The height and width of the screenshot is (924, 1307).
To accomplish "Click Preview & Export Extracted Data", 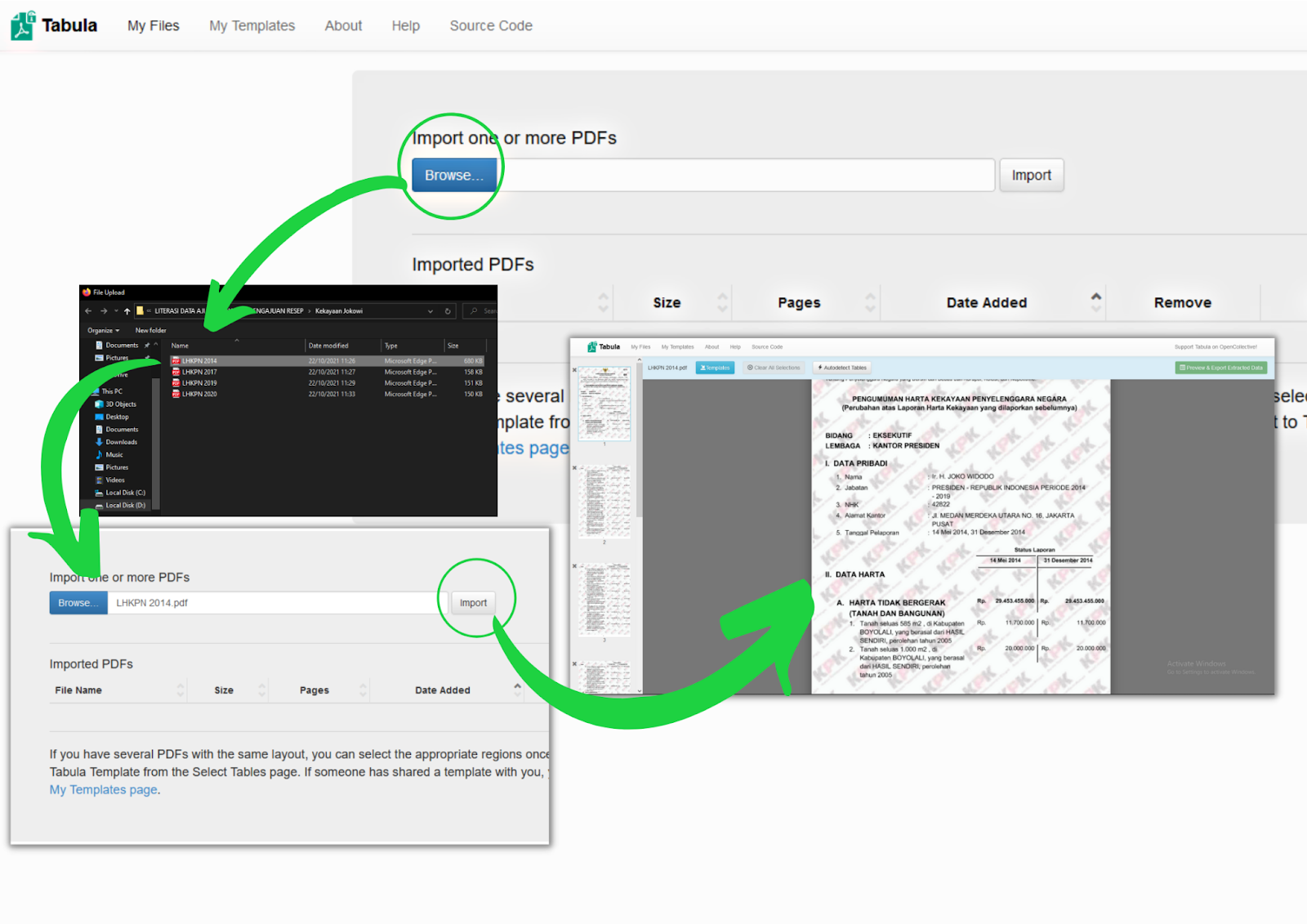I will (x=1221, y=368).
